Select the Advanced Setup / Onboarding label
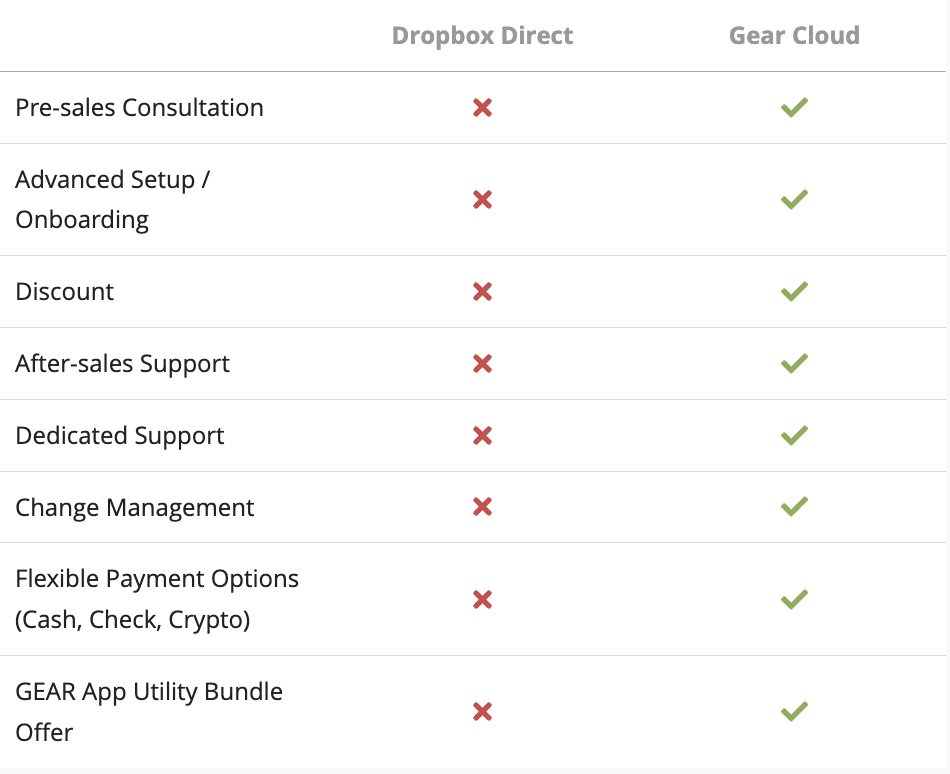 click(x=113, y=200)
